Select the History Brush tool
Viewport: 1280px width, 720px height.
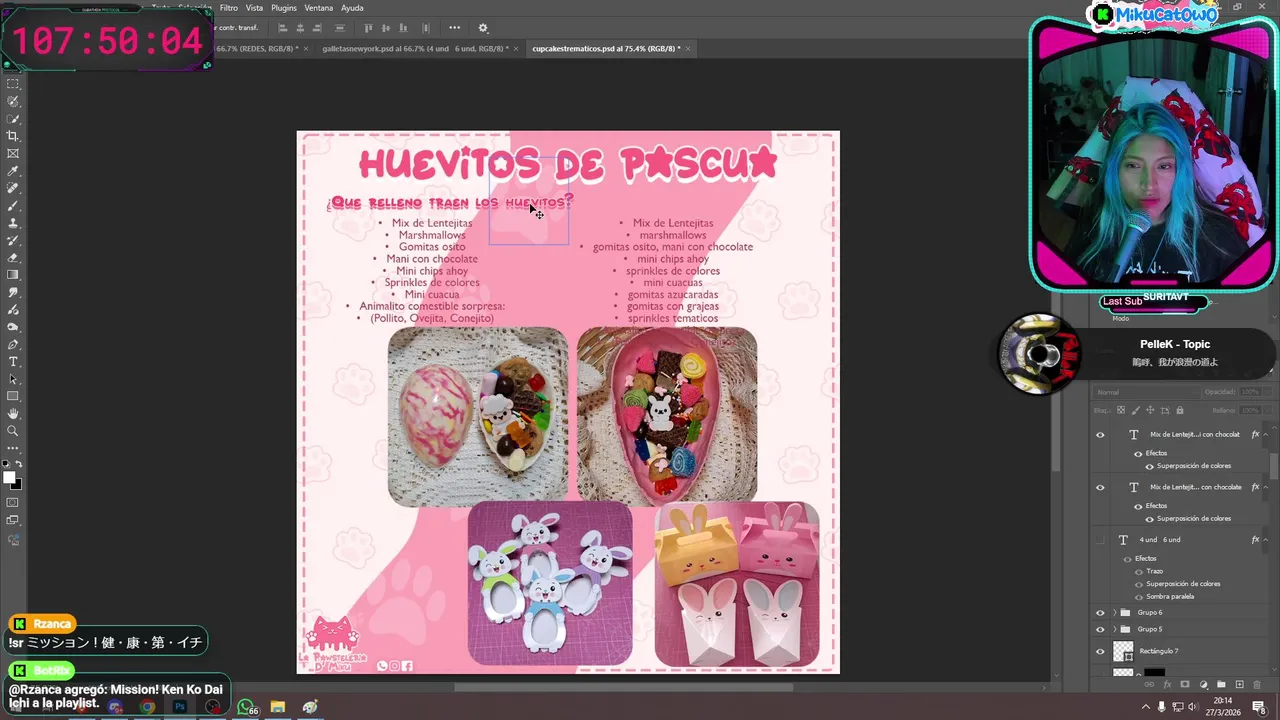pos(13,240)
